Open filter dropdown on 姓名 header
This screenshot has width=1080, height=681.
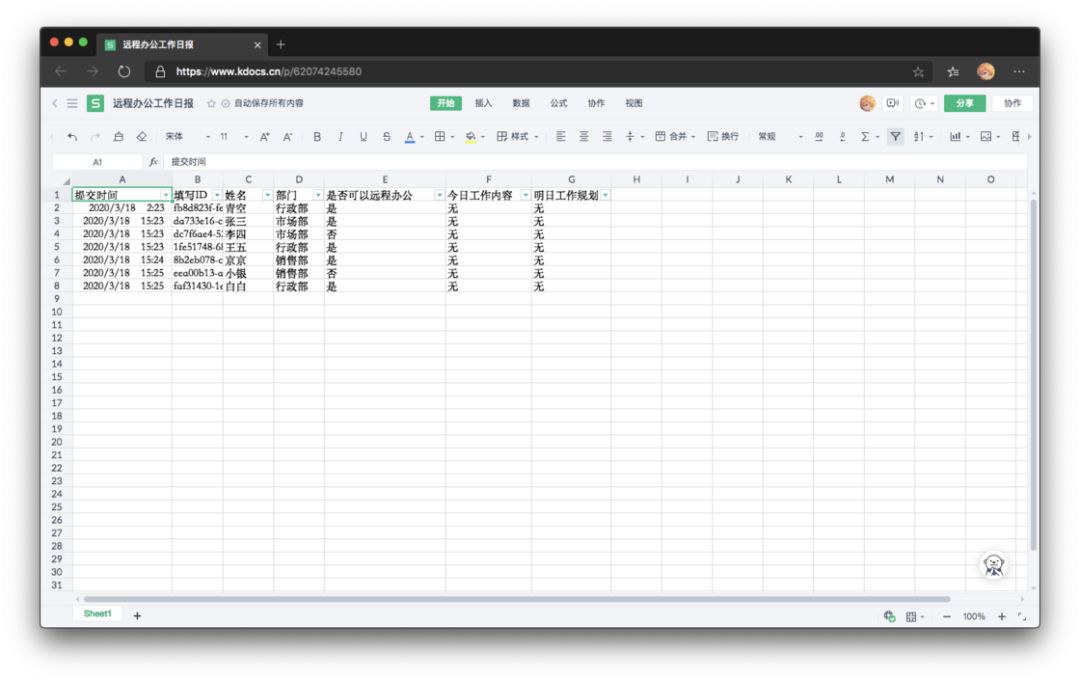coord(267,196)
